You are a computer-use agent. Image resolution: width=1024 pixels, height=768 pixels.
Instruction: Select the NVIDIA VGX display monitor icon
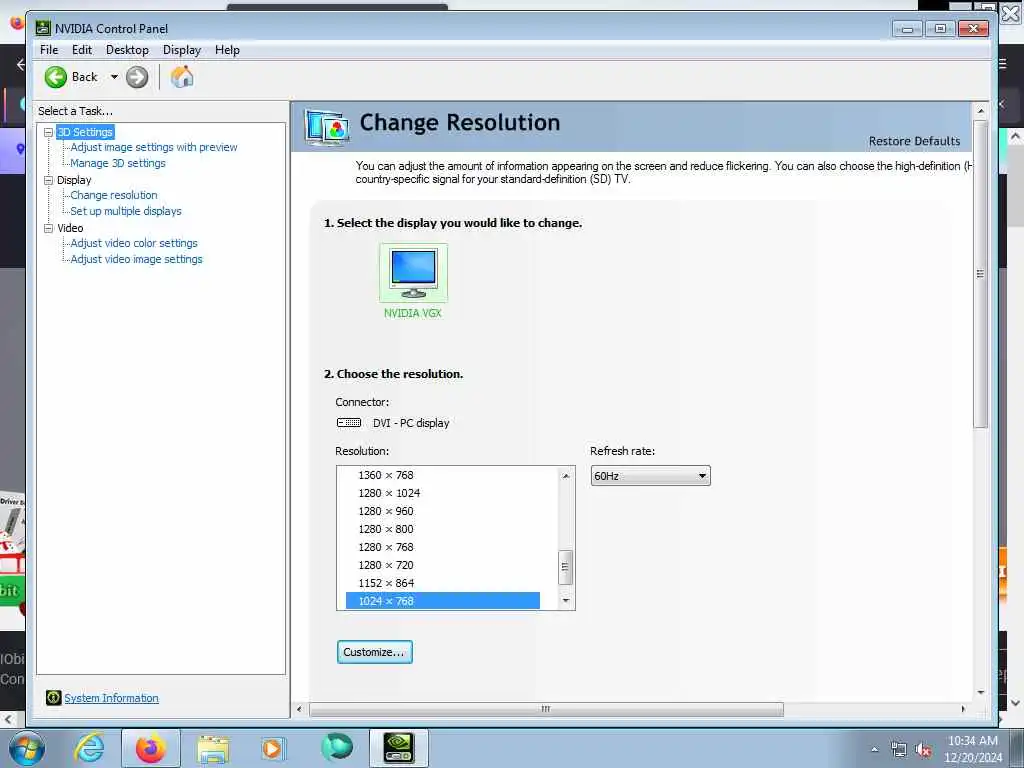tap(413, 272)
